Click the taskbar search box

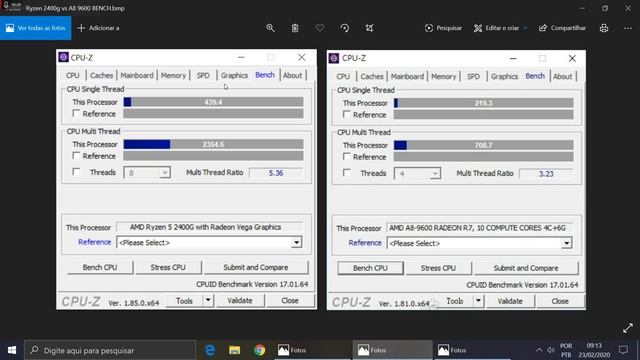(110, 350)
